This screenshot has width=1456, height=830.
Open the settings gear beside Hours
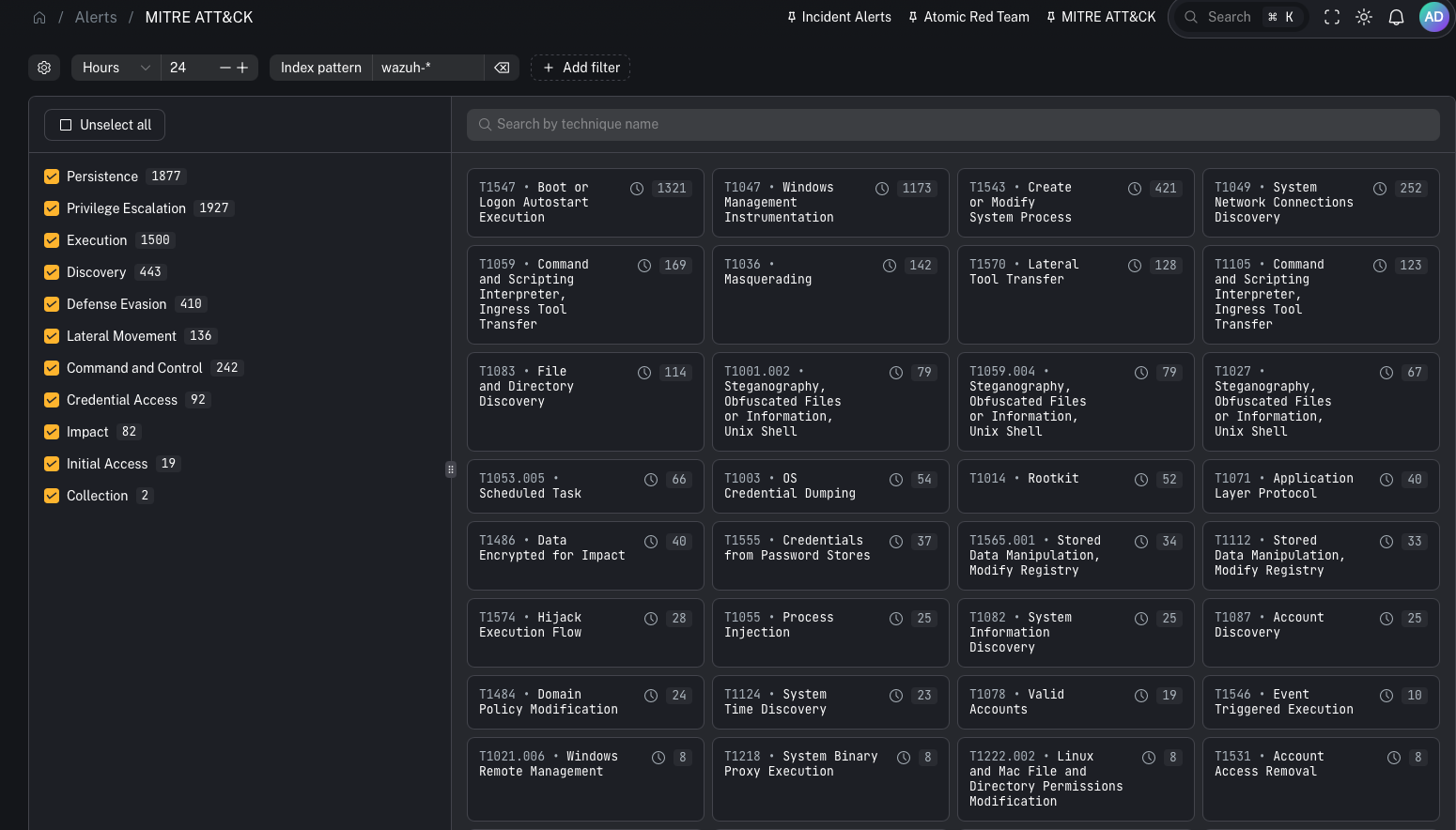[44, 68]
